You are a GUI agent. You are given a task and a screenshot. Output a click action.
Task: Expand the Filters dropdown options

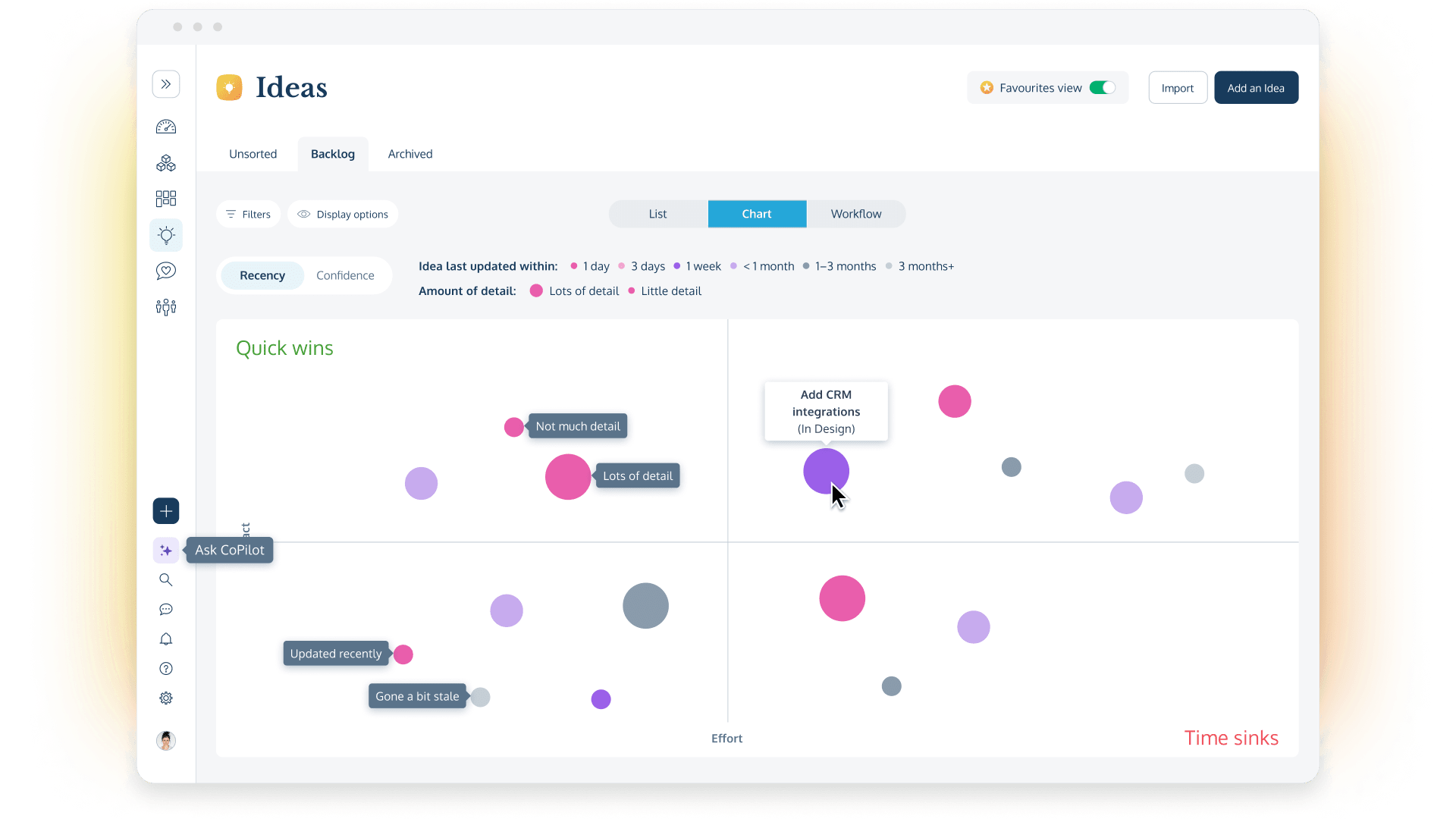coord(249,214)
